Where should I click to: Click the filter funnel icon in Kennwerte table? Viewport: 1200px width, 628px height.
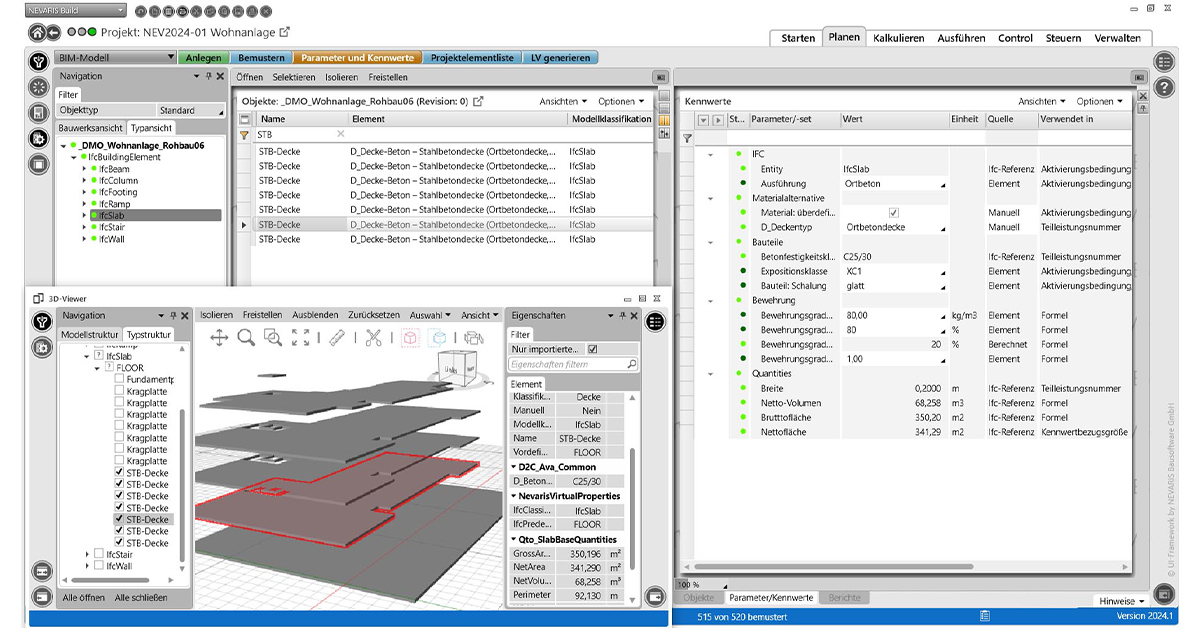[x=688, y=139]
